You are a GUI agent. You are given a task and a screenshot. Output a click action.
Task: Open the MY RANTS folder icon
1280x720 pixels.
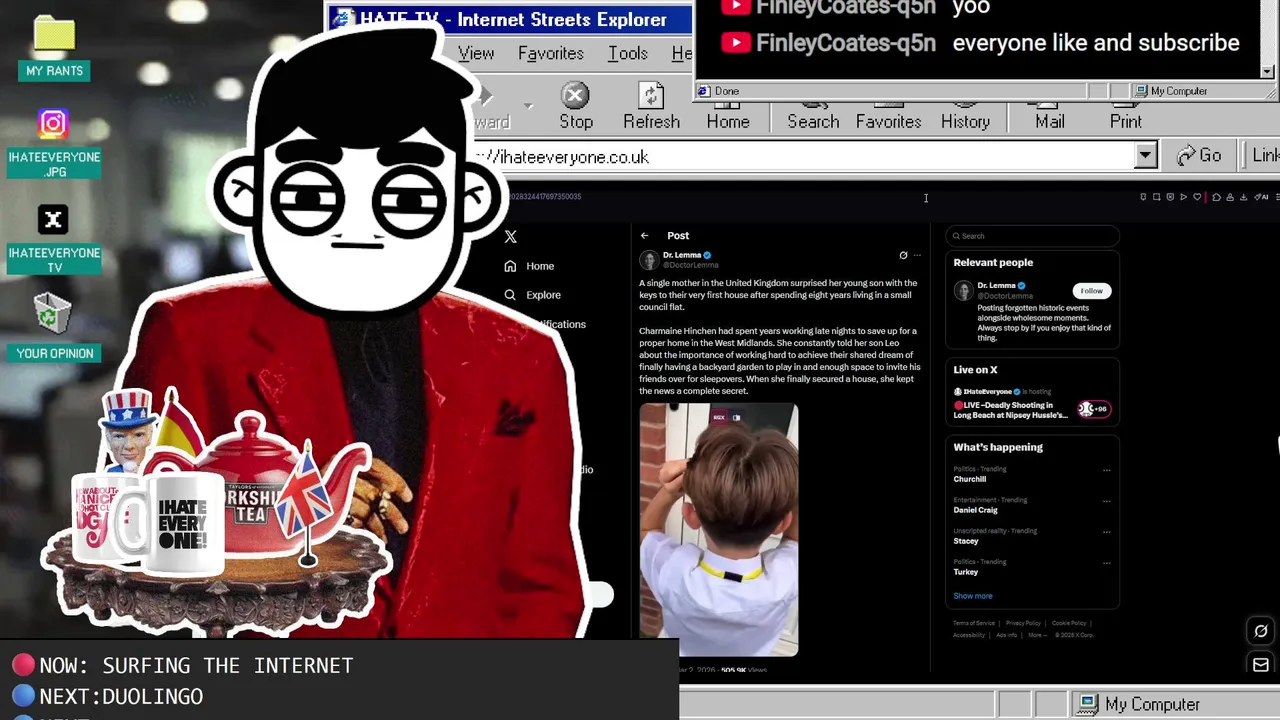click(x=54, y=48)
